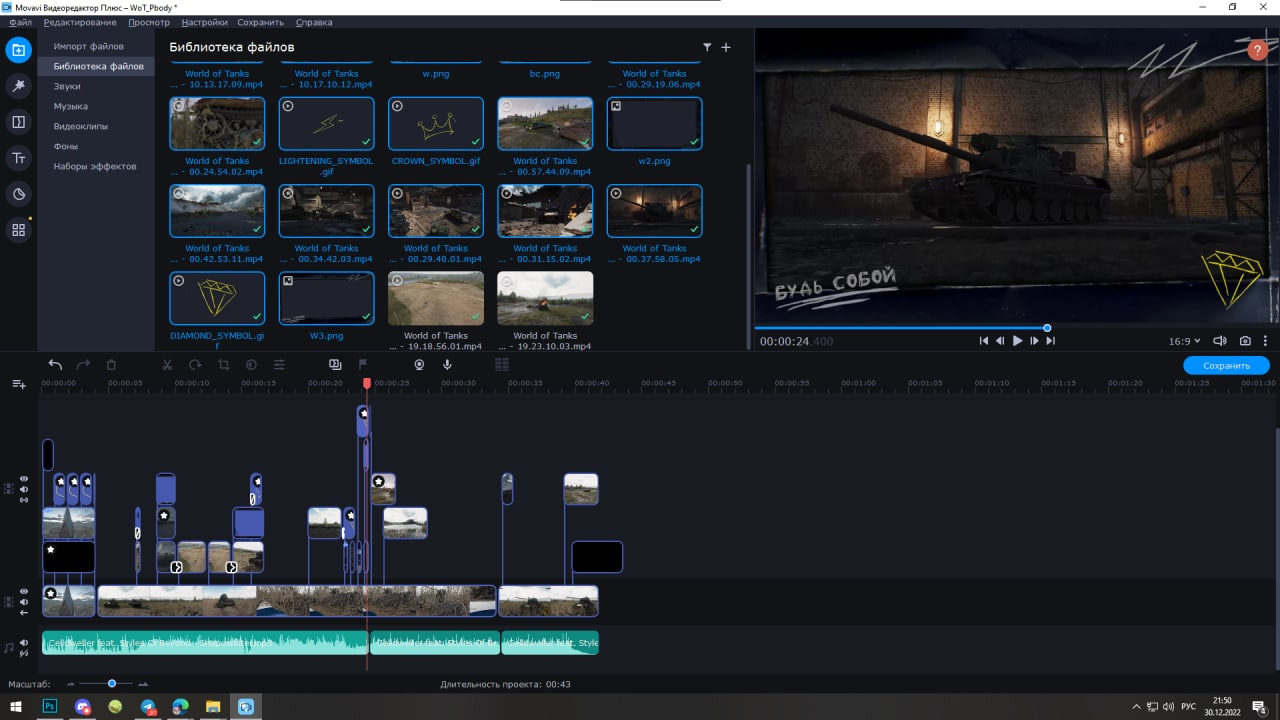Toggle eye icon on overlay track

(x=24, y=479)
